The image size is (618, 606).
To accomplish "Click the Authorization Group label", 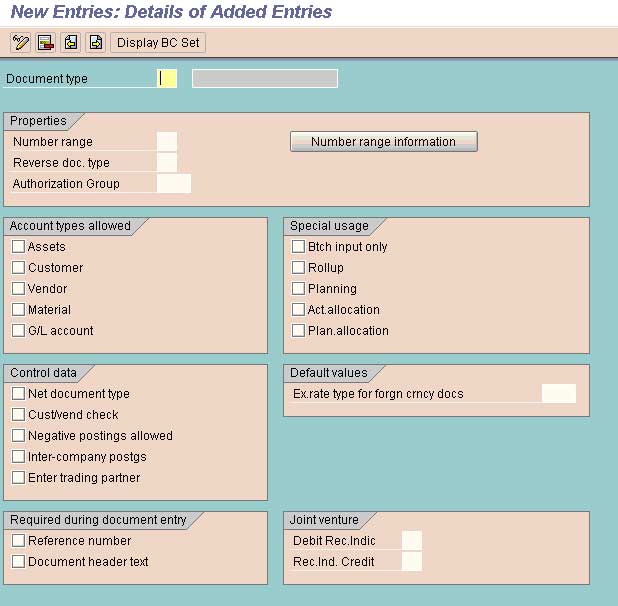I will (x=66, y=184).
